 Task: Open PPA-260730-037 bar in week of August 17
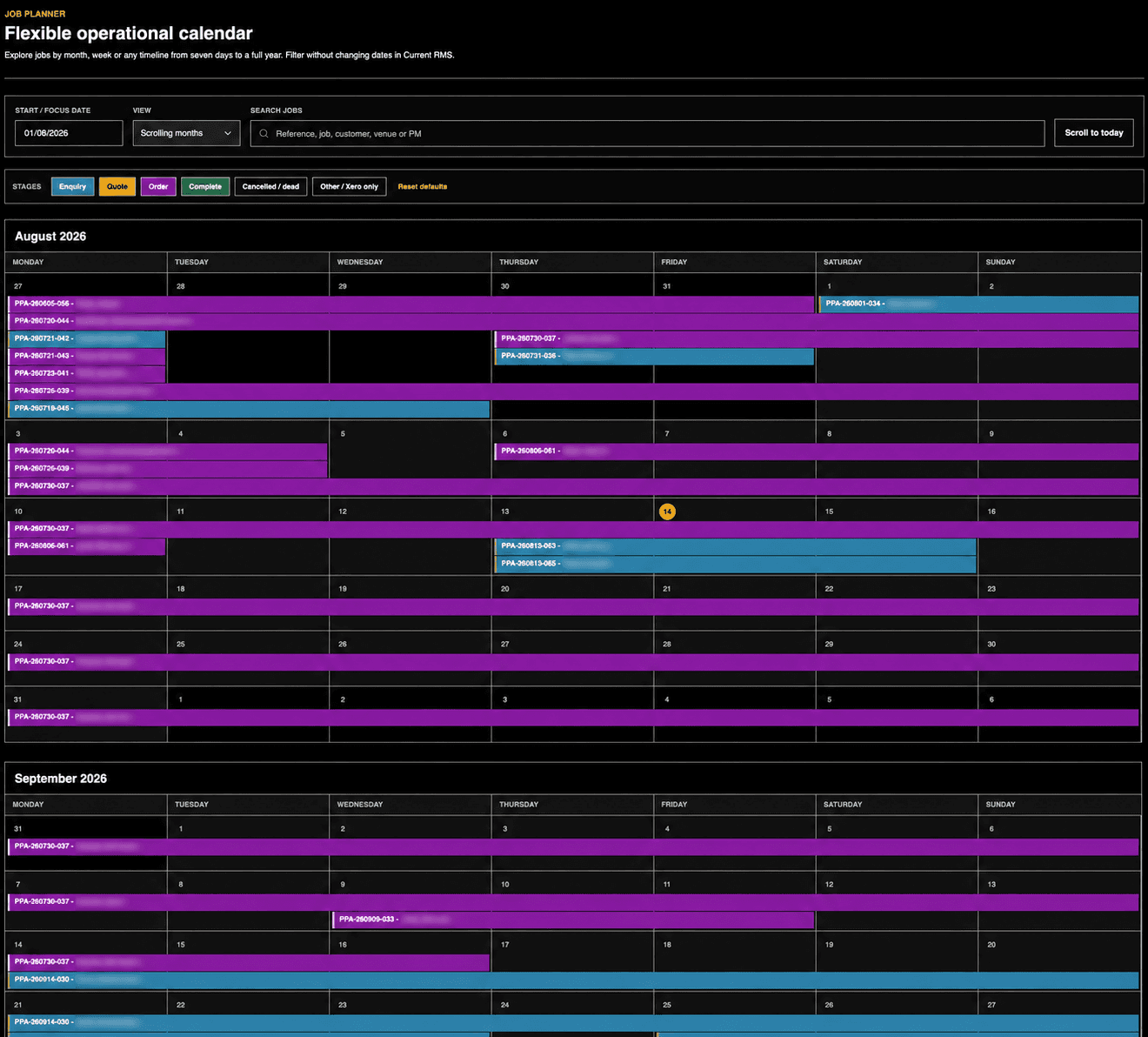(x=573, y=605)
